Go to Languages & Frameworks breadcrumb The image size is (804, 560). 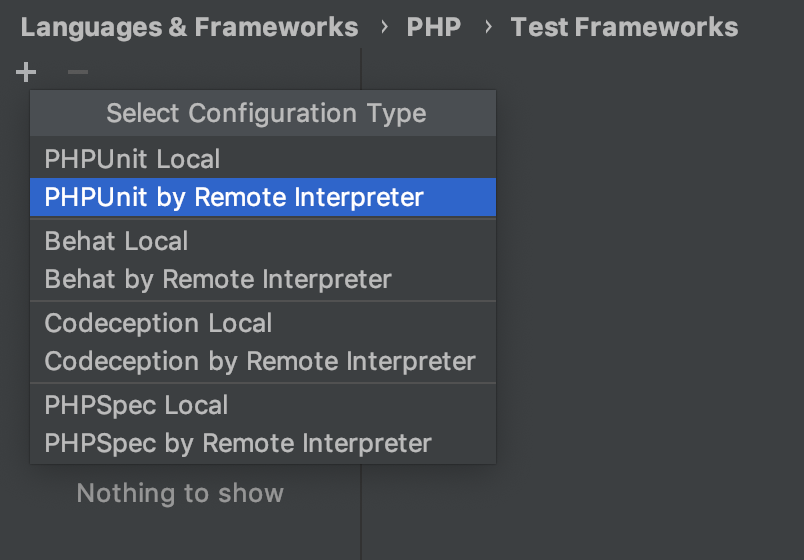189,27
